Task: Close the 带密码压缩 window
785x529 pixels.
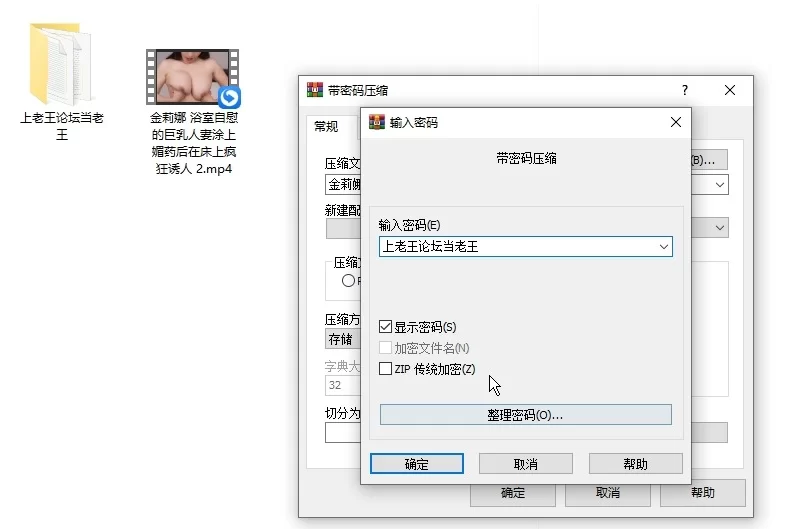Action: click(729, 90)
